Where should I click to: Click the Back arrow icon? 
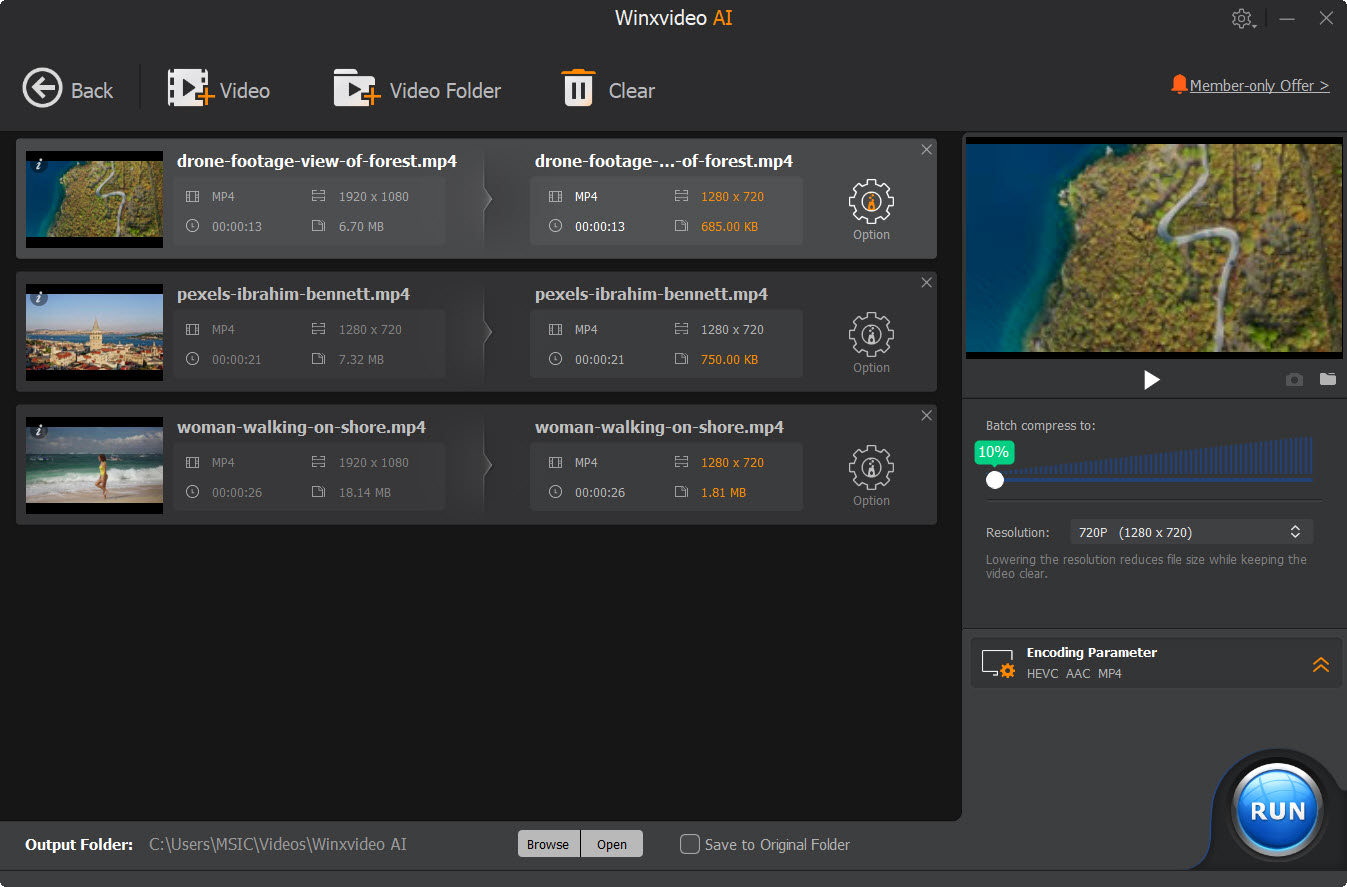pos(42,89)
